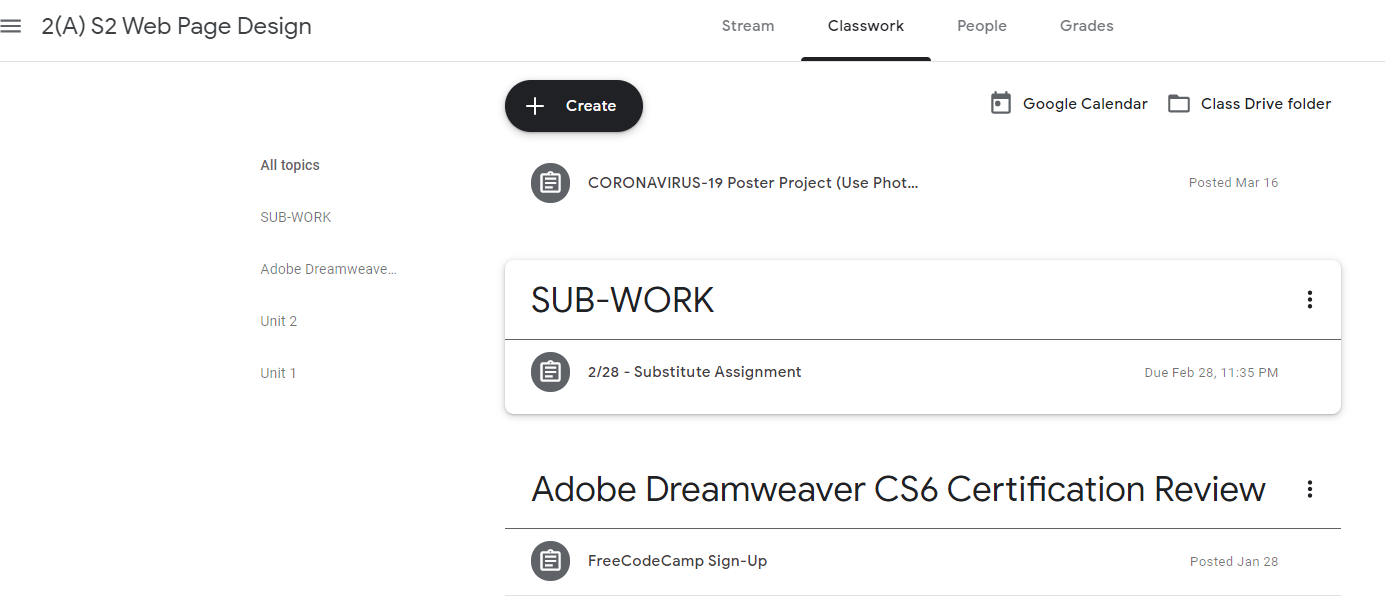Open the main hamburger menu
Viewport: 1385px width, 607px height.
[x=11, y=26]
